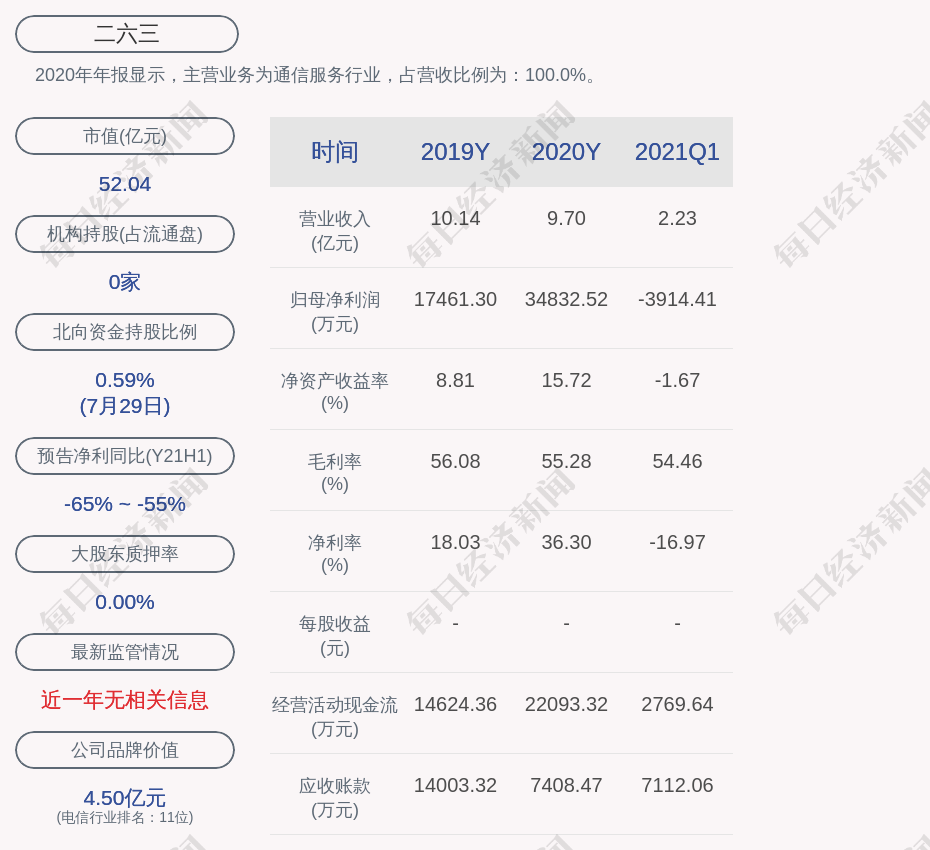The width and height of the screenshot is (930, 850).
Task: Select net profit value 34832.52
Action: click(566, 299)
